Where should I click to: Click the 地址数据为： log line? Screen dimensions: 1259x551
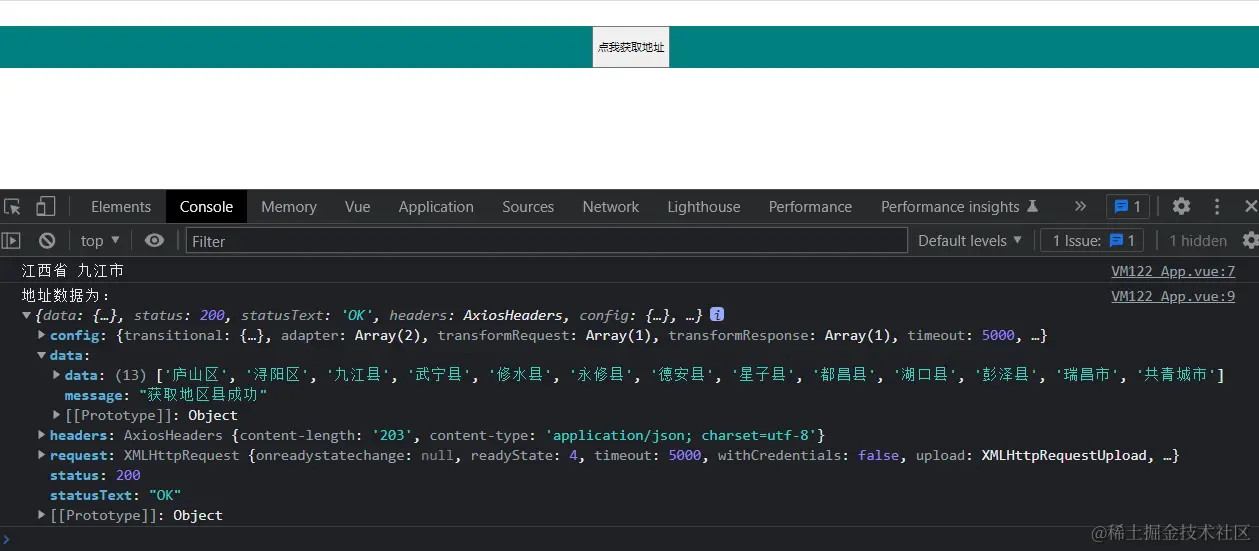point(67,296)
